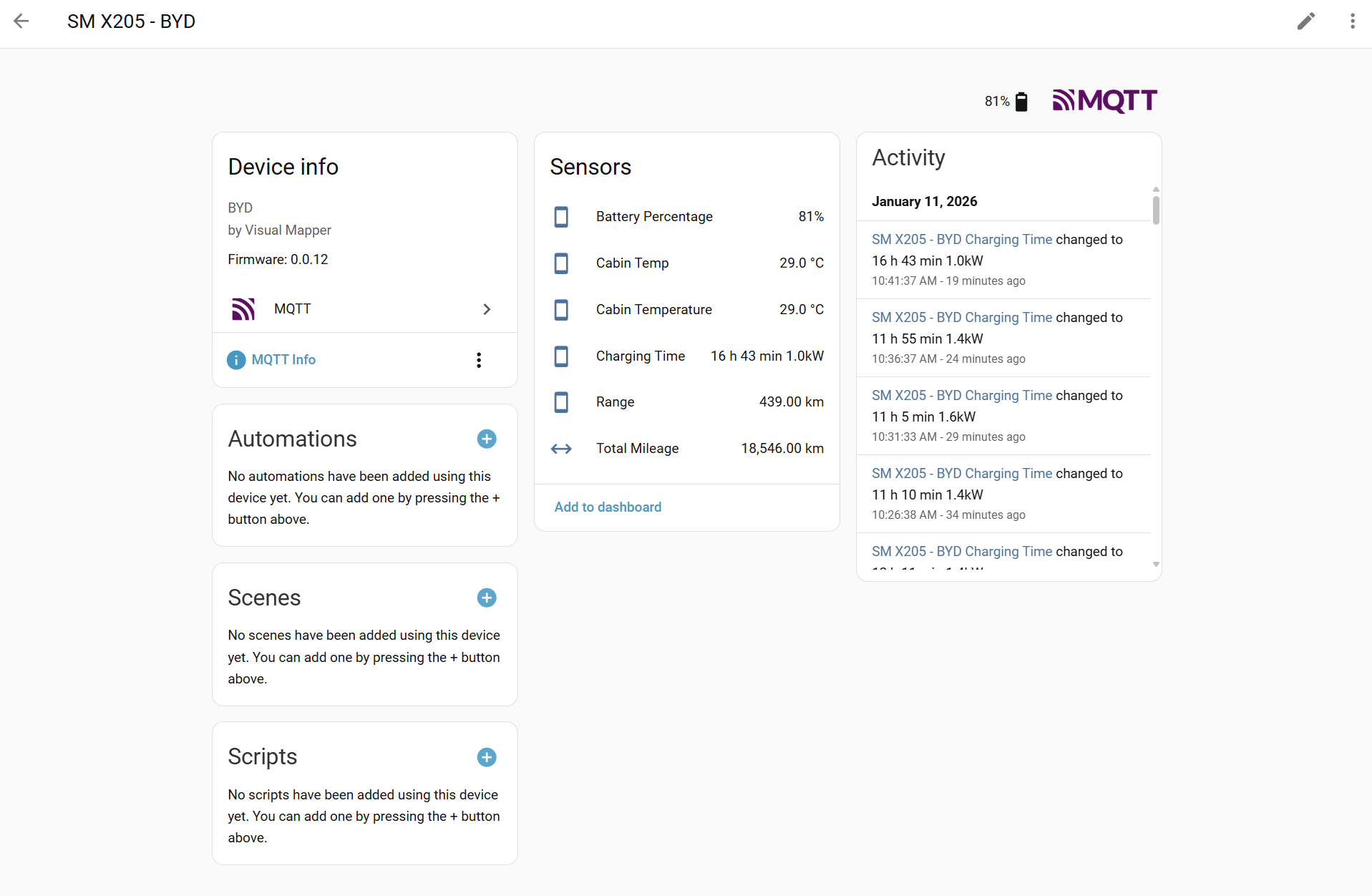1372x896 pixels.
Task: Click the battery icon showing 81%
Action: pyautogui.click(x=1021, y=101)
